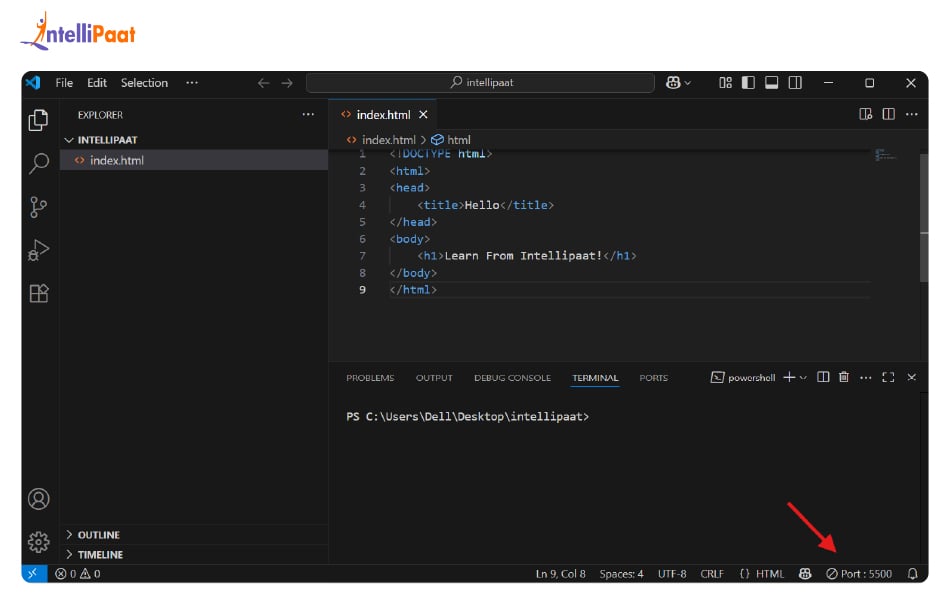Click Ln 9, Col 8 in status bar
This screenshot has width=950, height=606.
(x=560, y=574)
